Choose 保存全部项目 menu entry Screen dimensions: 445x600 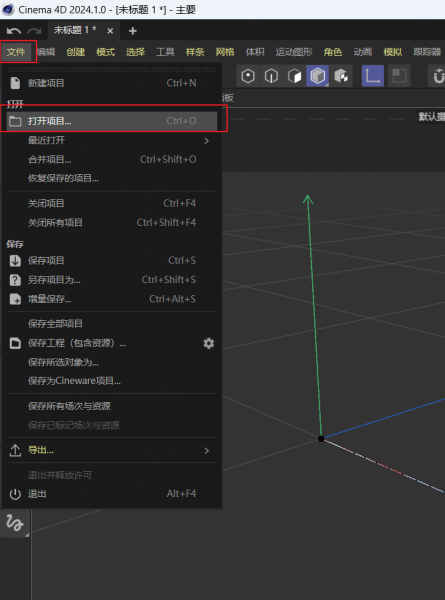point(112,324)
